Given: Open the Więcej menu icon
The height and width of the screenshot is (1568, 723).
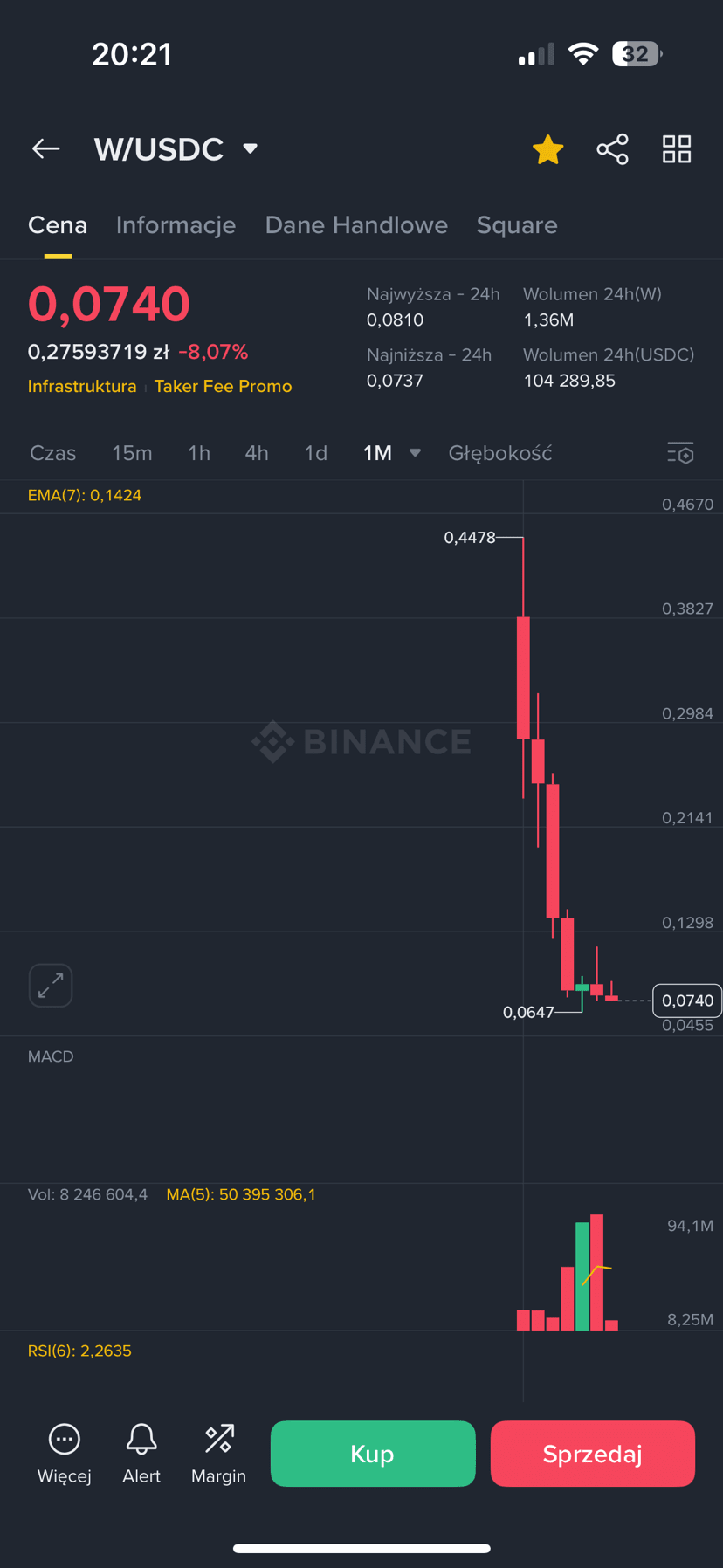Looking at the screenshot, I should [x=65, y=1439].
